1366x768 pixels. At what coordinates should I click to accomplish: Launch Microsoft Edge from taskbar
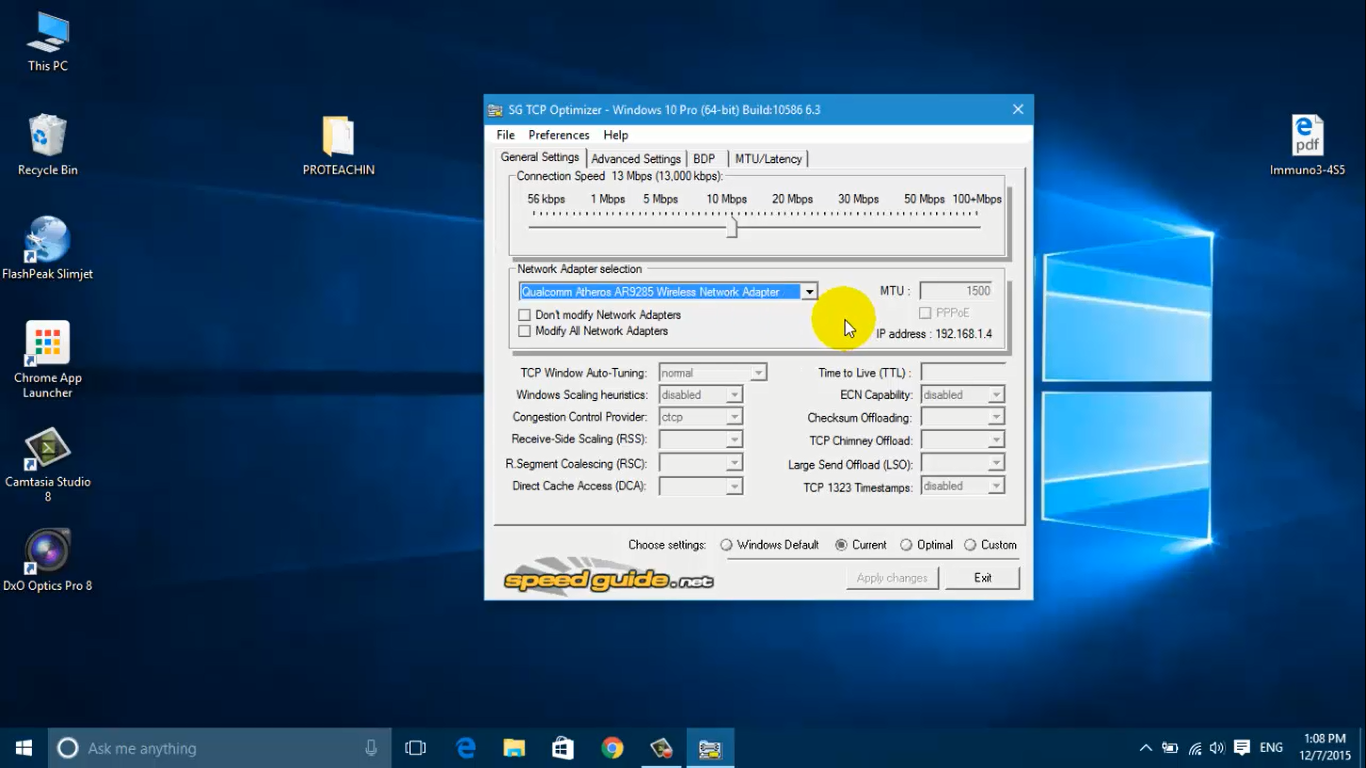click(465, 748)
